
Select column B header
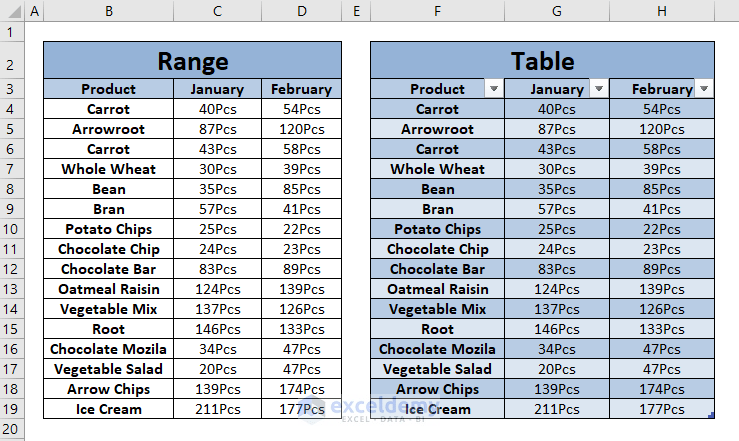[x=108, y=11]
